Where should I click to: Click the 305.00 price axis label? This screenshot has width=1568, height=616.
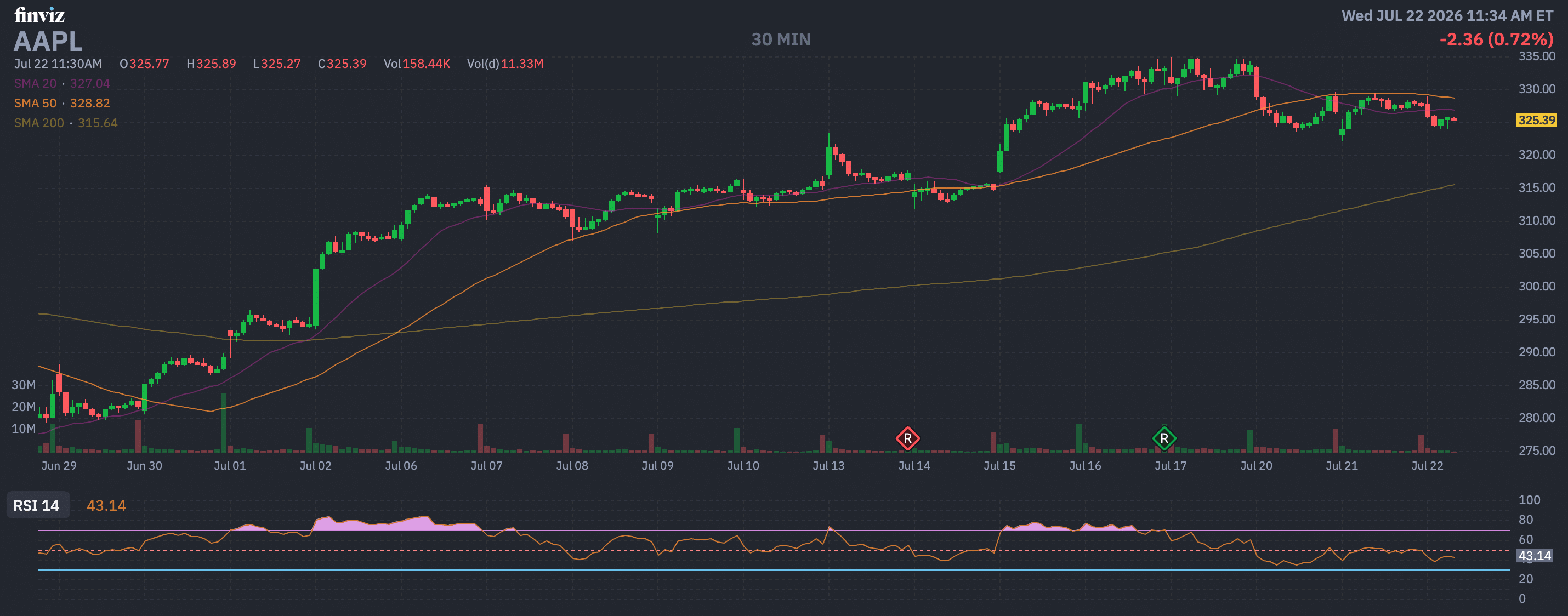coord(1536,253)
